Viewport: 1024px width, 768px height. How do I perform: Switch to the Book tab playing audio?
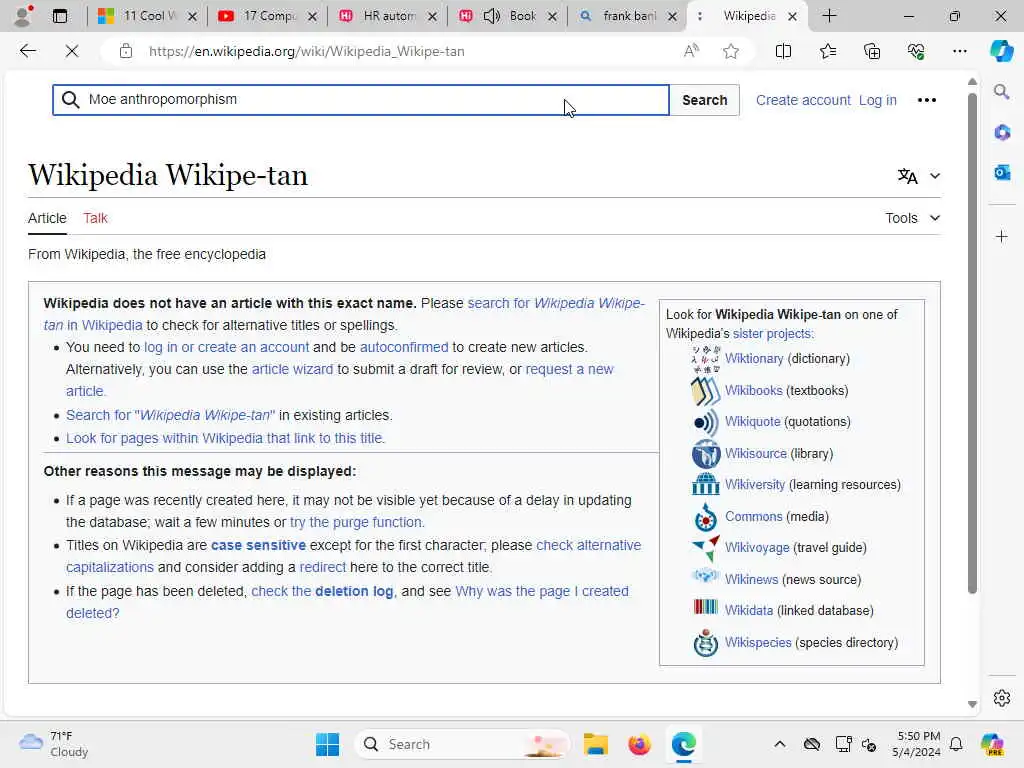507,16
